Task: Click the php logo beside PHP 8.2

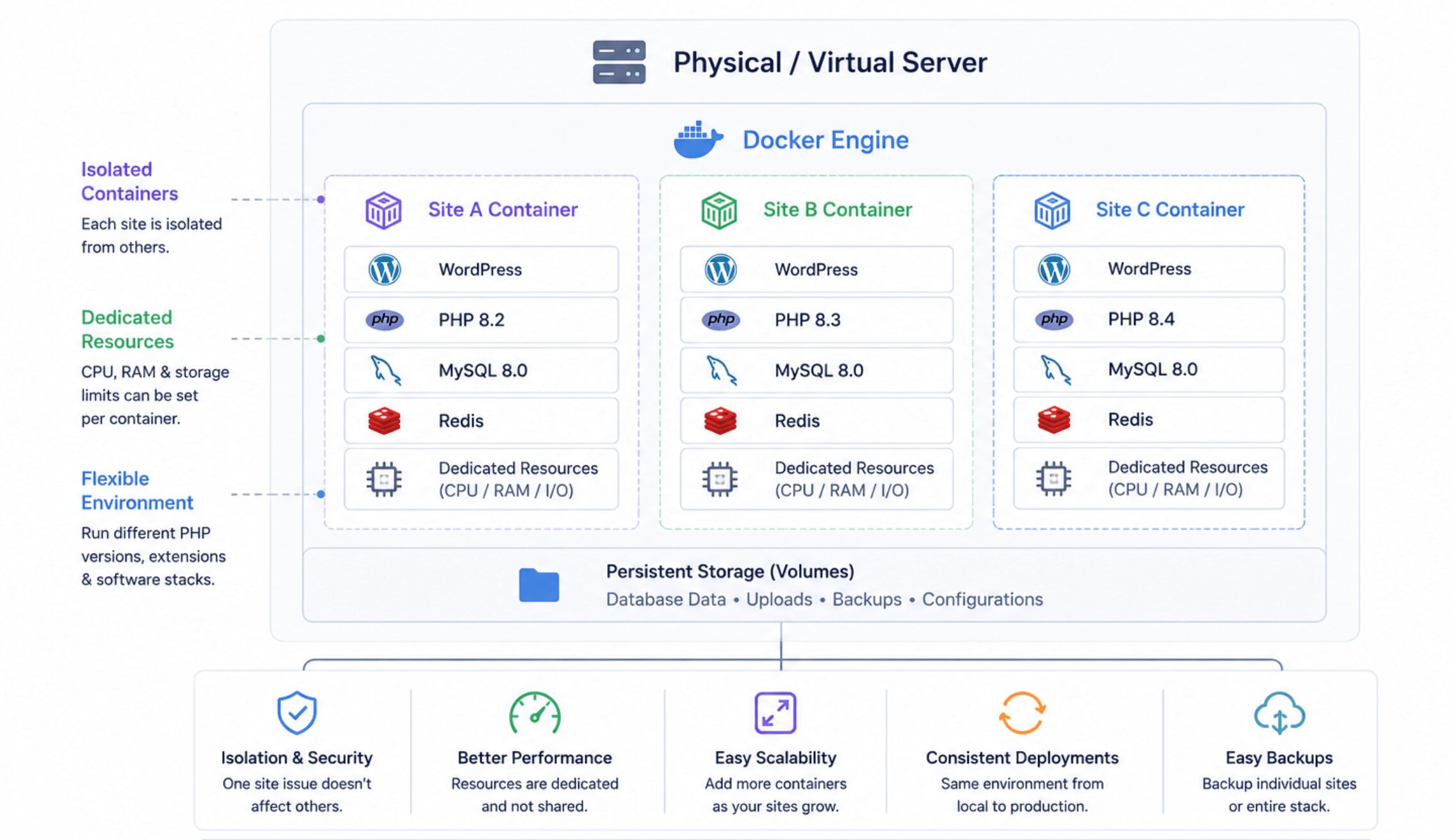Action: coord(385,319)
